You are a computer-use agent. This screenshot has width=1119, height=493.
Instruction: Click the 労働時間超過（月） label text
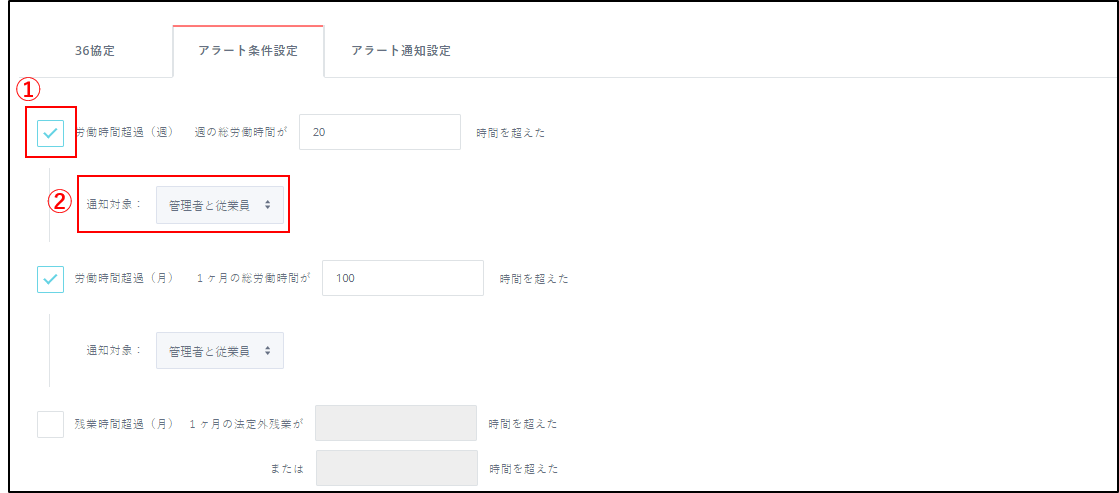[125, 279]
